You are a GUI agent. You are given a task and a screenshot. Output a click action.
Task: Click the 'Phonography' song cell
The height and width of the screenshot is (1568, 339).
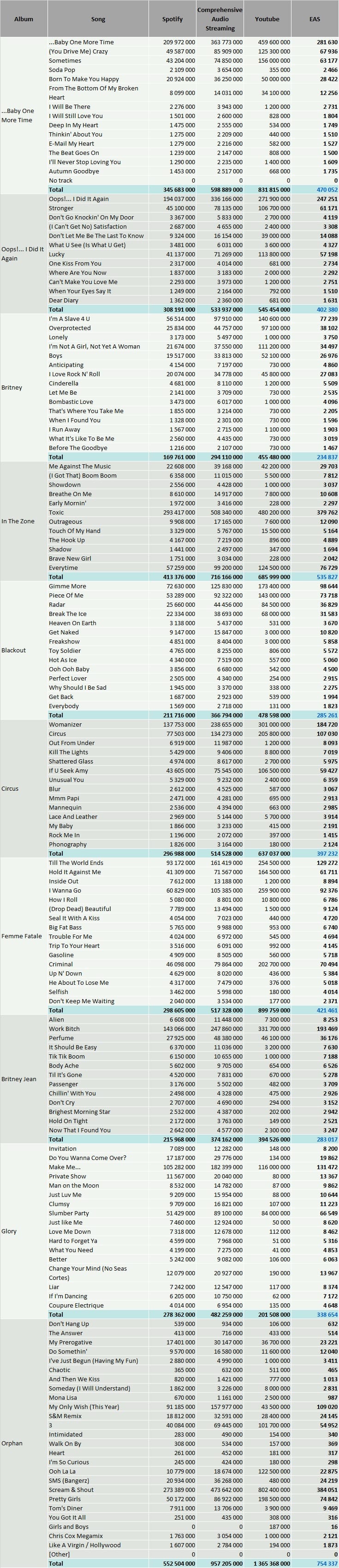pos(98,844)
